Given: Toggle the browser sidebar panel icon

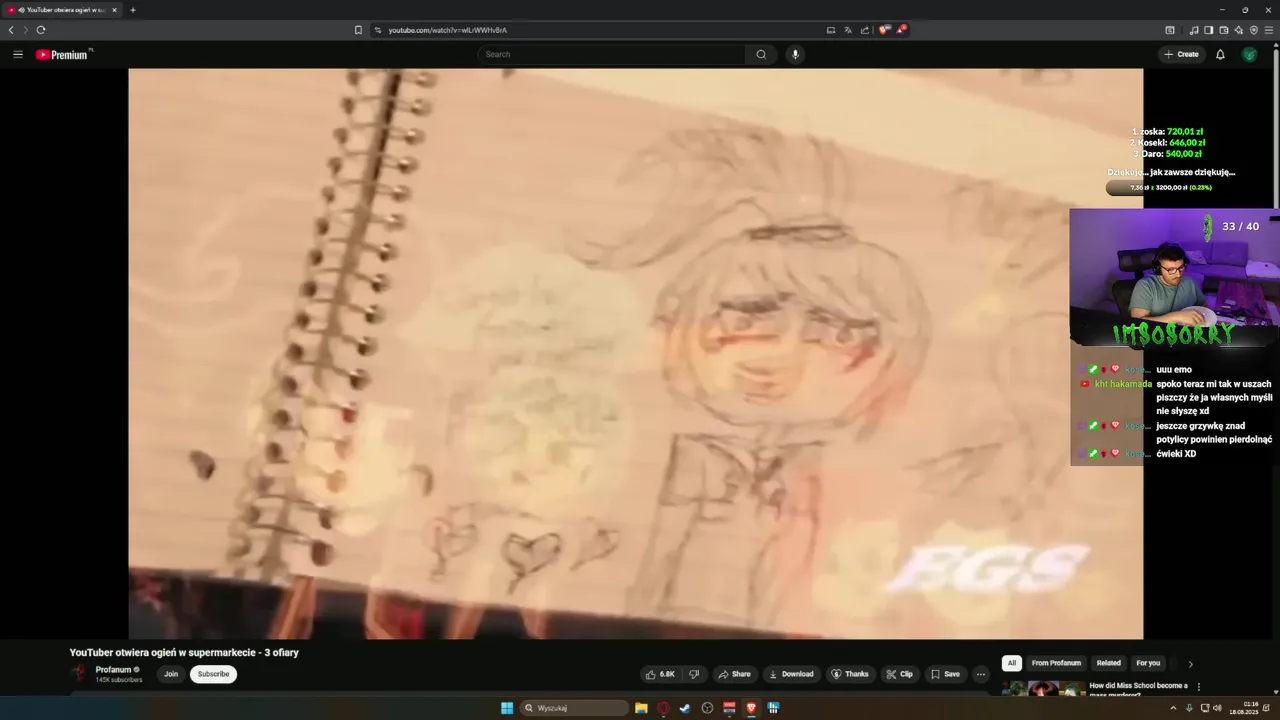Looking at the screenshot, I should pos(1208,30).
